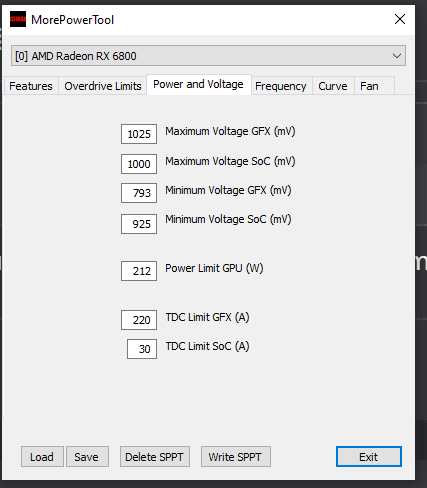Viewport: 427px width, 488px height.
Task: Focus the TDC Limit SoC field showing 30
Action: [x=142, y=349]
